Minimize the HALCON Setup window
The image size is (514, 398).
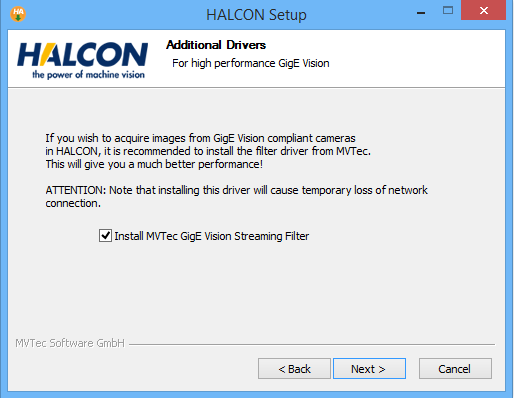421,13
